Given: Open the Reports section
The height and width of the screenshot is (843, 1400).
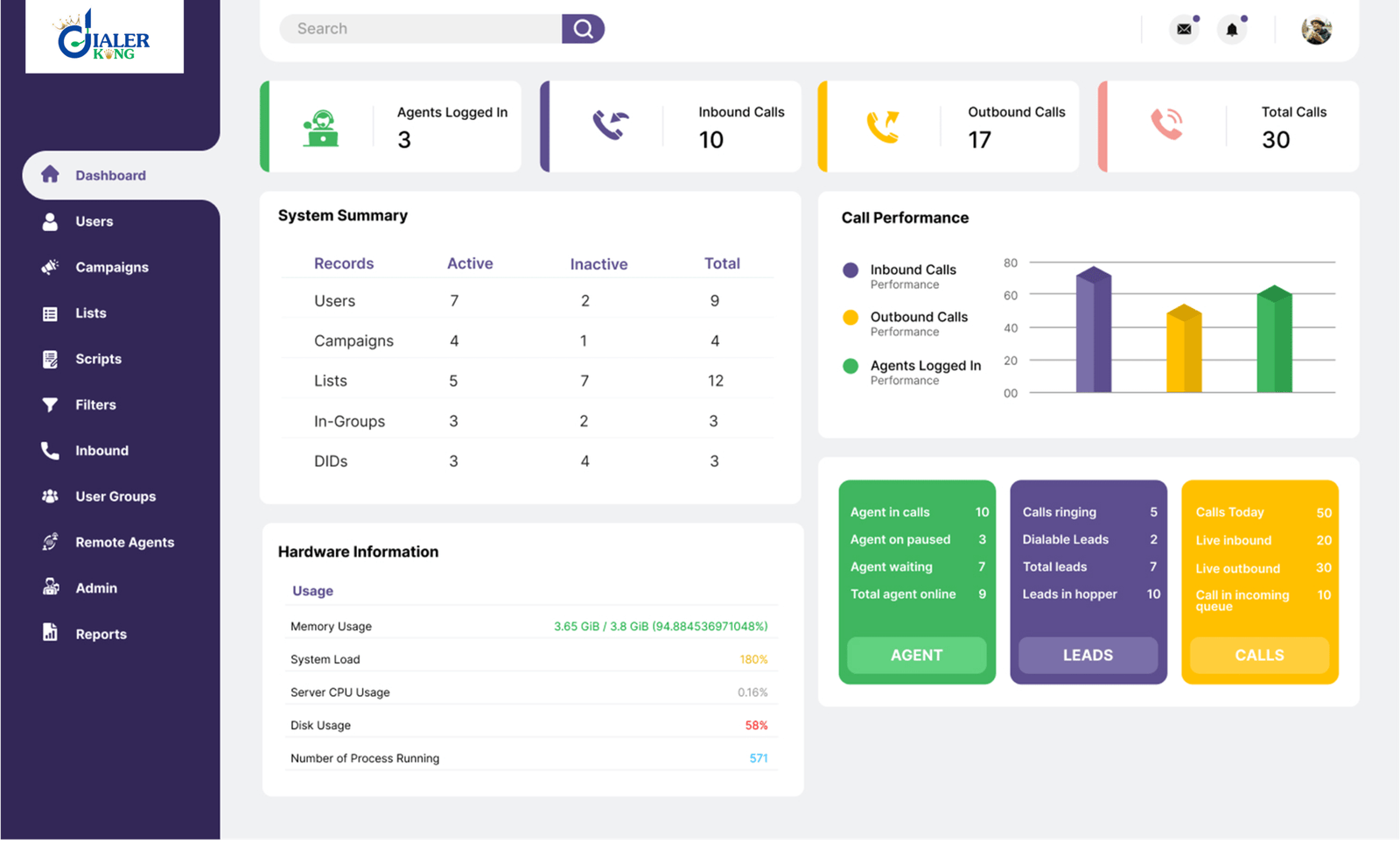Looking at the screenshot, I should coord(50,633).
